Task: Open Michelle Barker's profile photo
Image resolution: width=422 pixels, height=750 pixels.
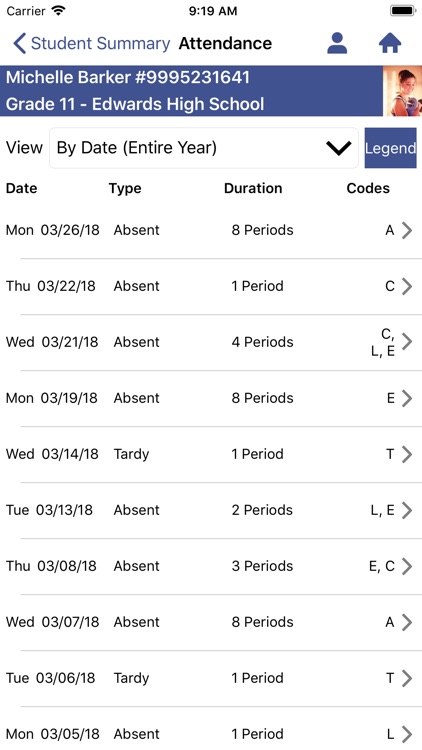Action: 402,91
